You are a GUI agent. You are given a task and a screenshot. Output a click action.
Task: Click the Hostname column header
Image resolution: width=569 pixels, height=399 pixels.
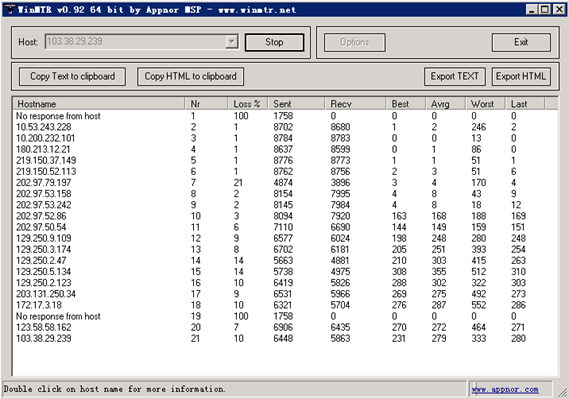pyautogui.click(x=99, y=104)
